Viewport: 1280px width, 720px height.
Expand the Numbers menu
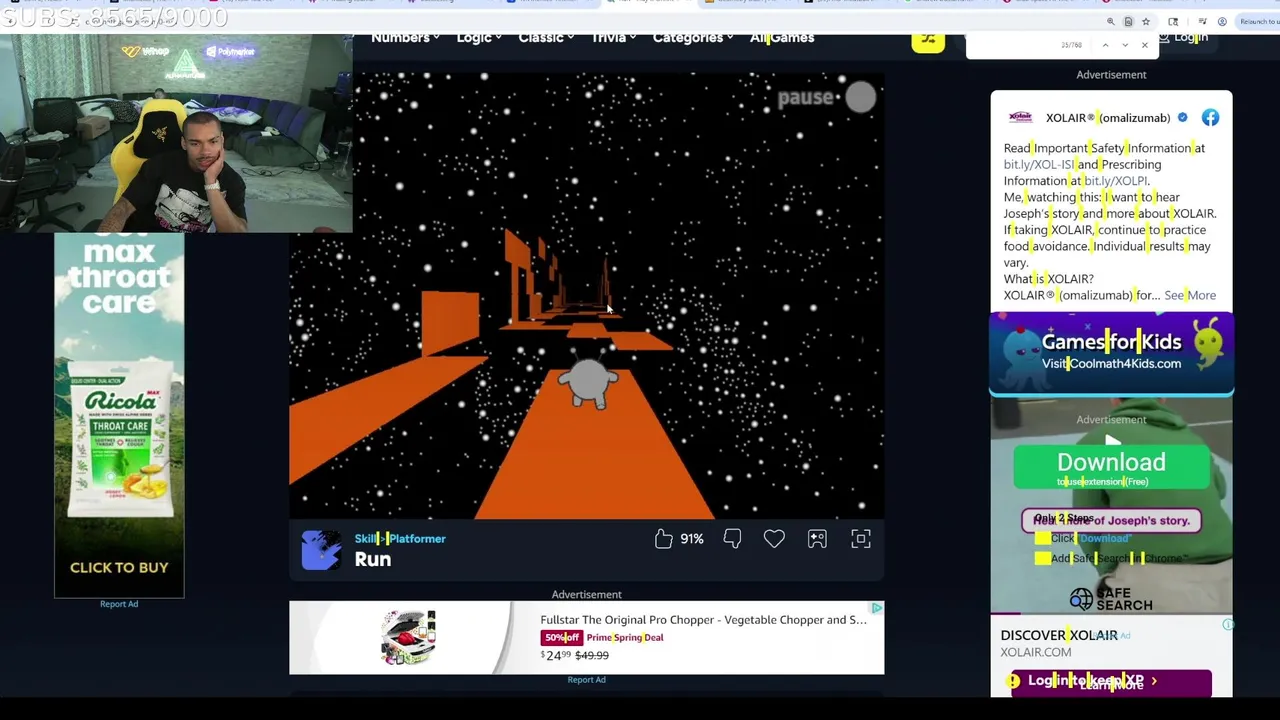click(x=405, y=38)
